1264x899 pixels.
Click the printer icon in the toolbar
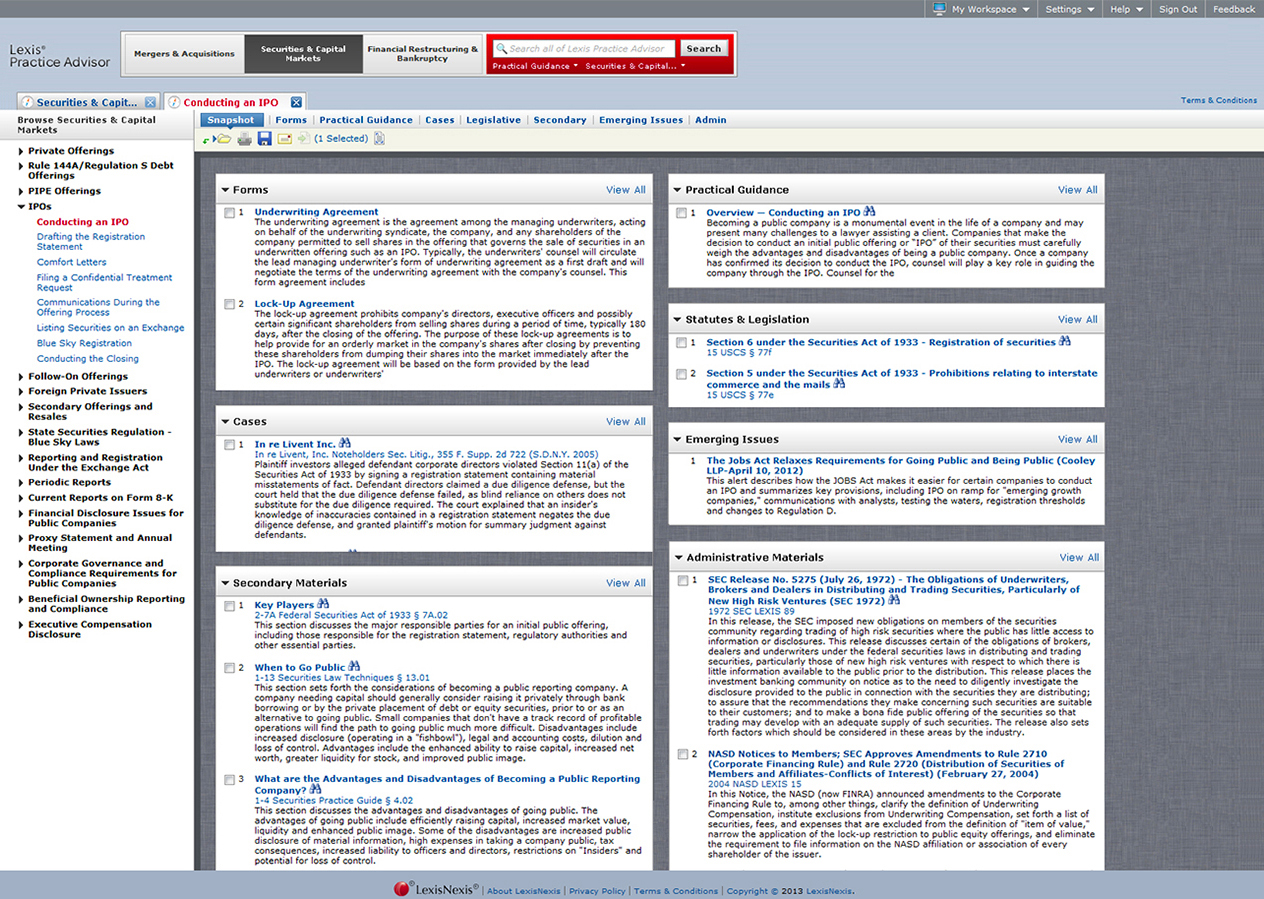tap(245, 139)
